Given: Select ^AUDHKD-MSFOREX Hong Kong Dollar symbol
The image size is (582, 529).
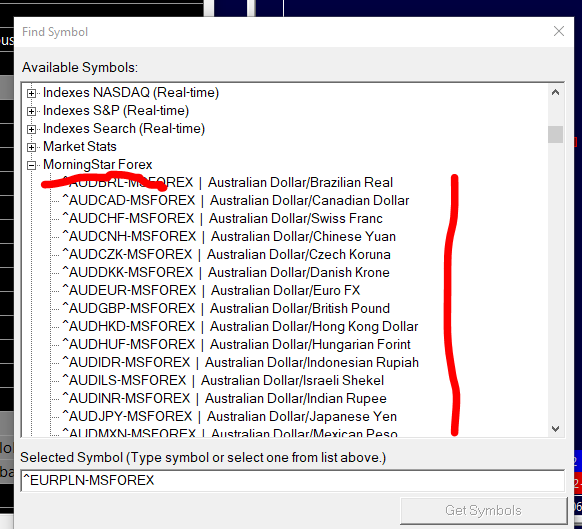Looking at the screenshot, I should click(240, 326).
